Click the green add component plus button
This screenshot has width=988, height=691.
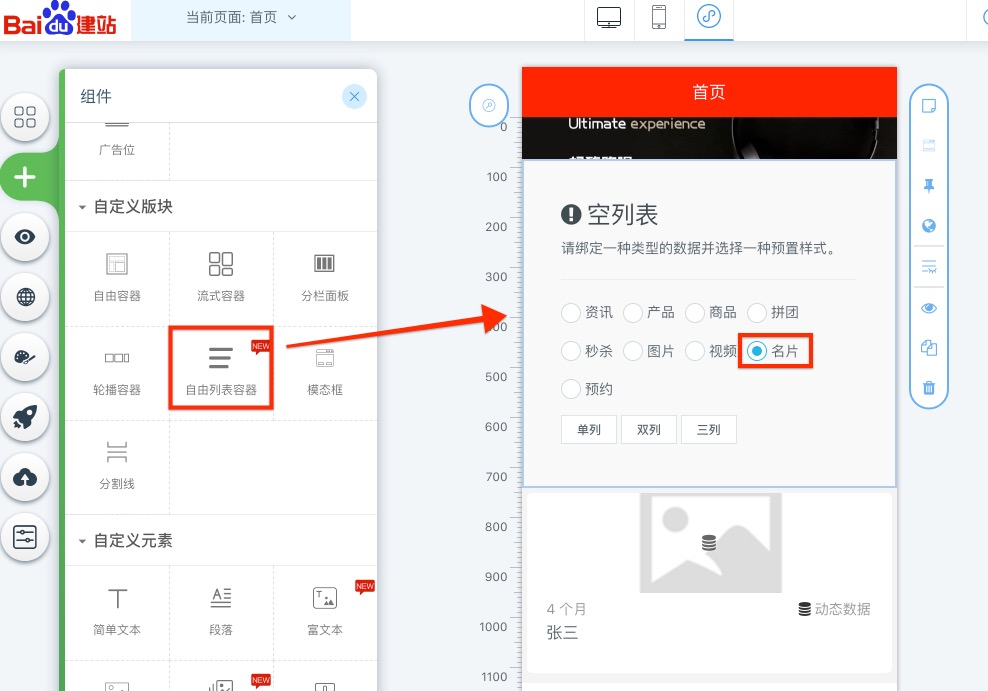pos(25,177)
